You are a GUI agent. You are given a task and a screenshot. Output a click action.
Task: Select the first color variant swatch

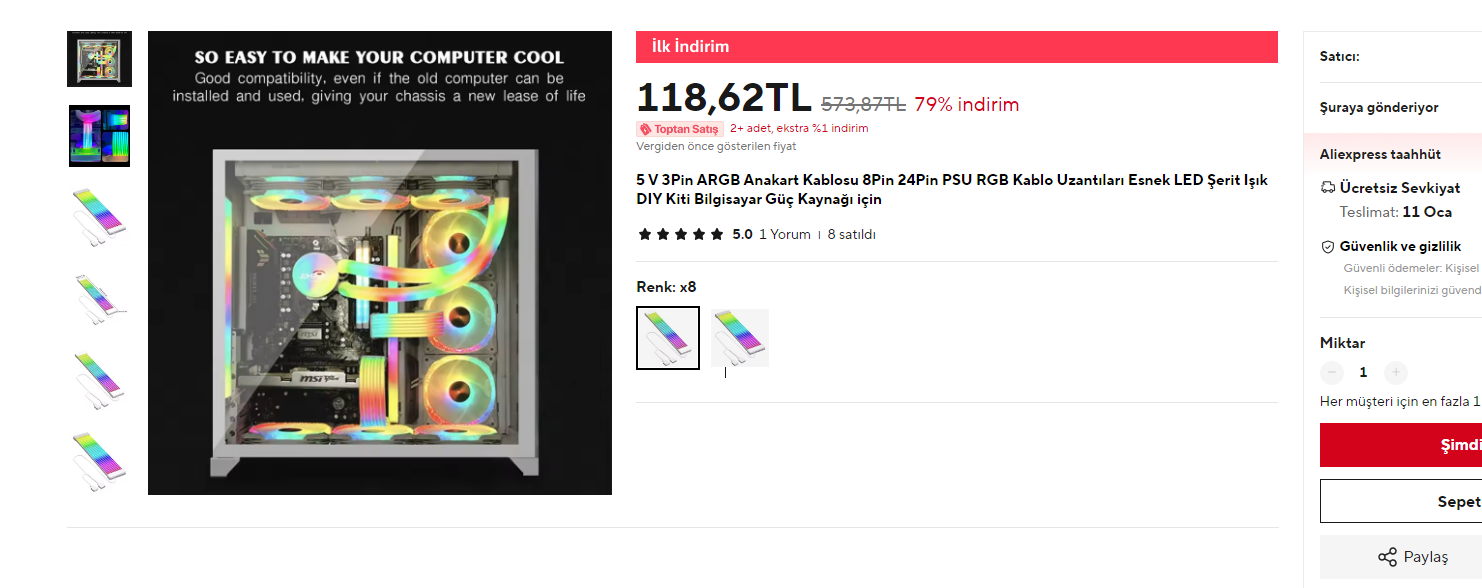coord(668,338)
